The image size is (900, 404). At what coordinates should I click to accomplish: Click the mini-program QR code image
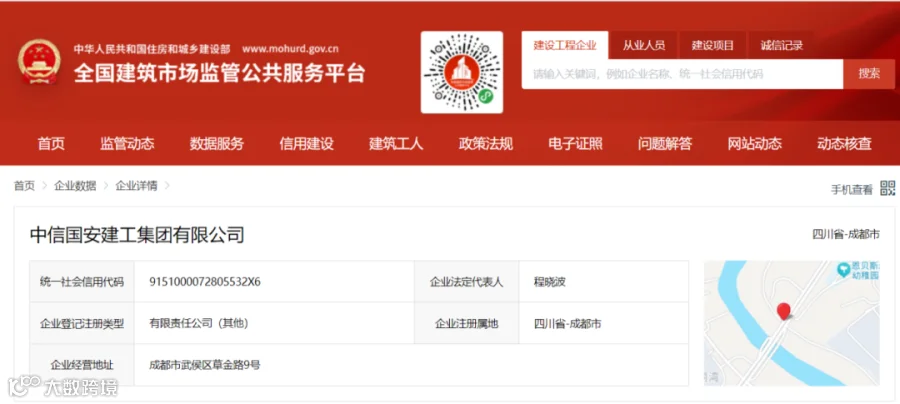coord(461,72)
